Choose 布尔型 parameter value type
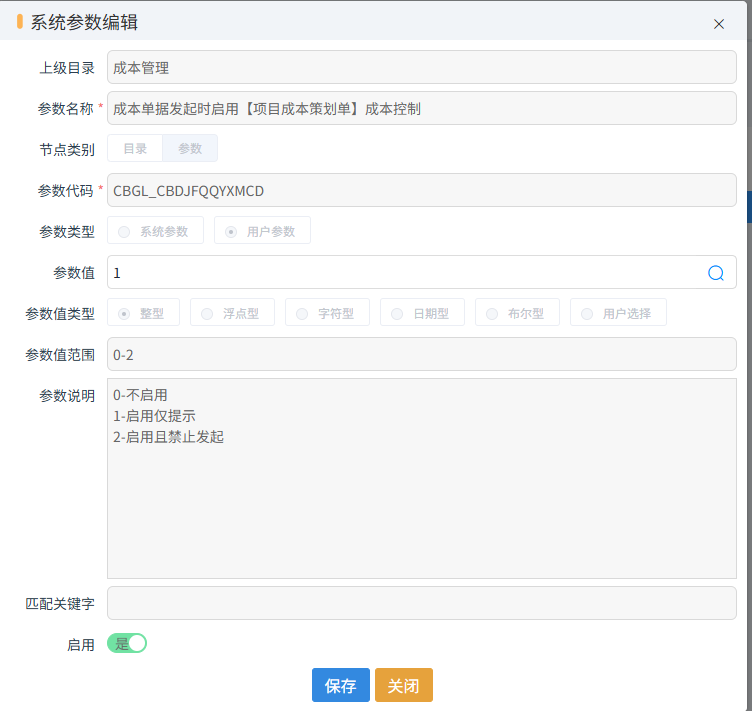The image size is (752, 711). pos(517,313)
